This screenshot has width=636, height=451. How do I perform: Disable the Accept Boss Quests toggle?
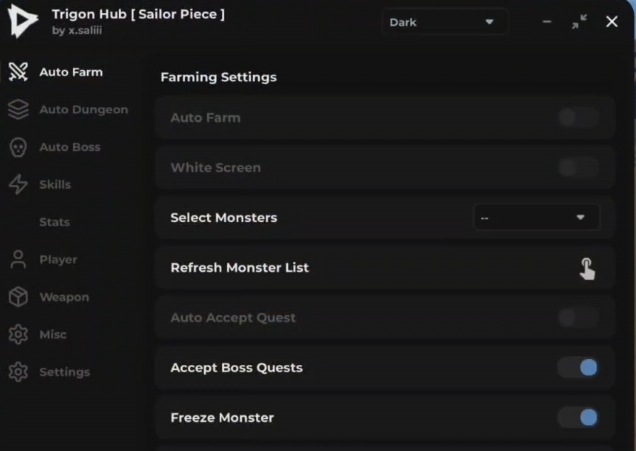click(x=578, y=368)
